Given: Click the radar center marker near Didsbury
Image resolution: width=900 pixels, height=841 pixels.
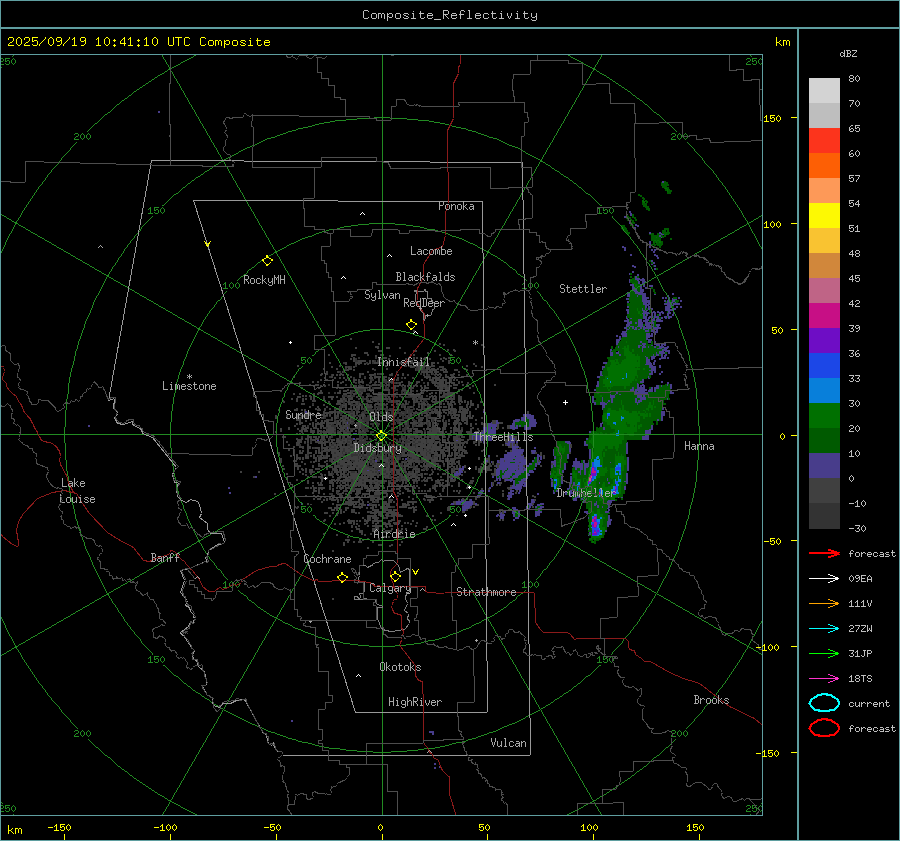Looking at the screenshot, I should point(381,435).
